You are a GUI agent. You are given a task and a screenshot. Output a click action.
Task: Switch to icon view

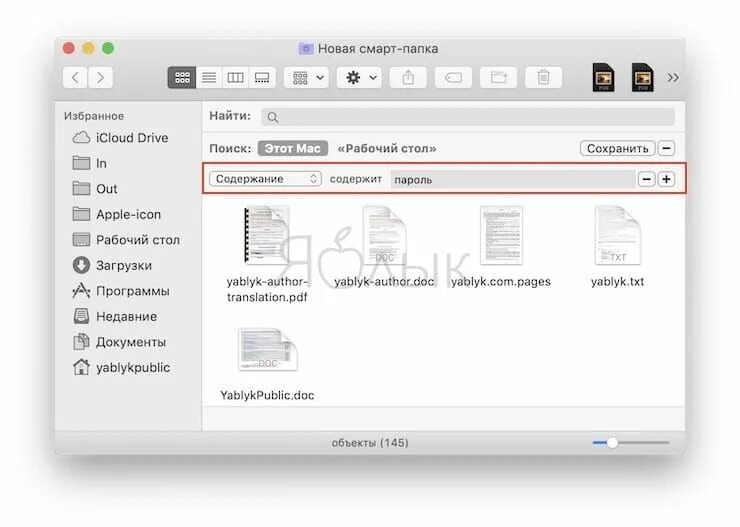[182, 77]
